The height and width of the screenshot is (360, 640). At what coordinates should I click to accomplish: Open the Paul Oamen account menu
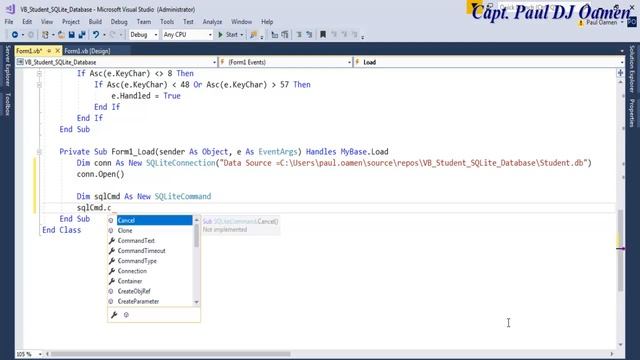[601, 23]
